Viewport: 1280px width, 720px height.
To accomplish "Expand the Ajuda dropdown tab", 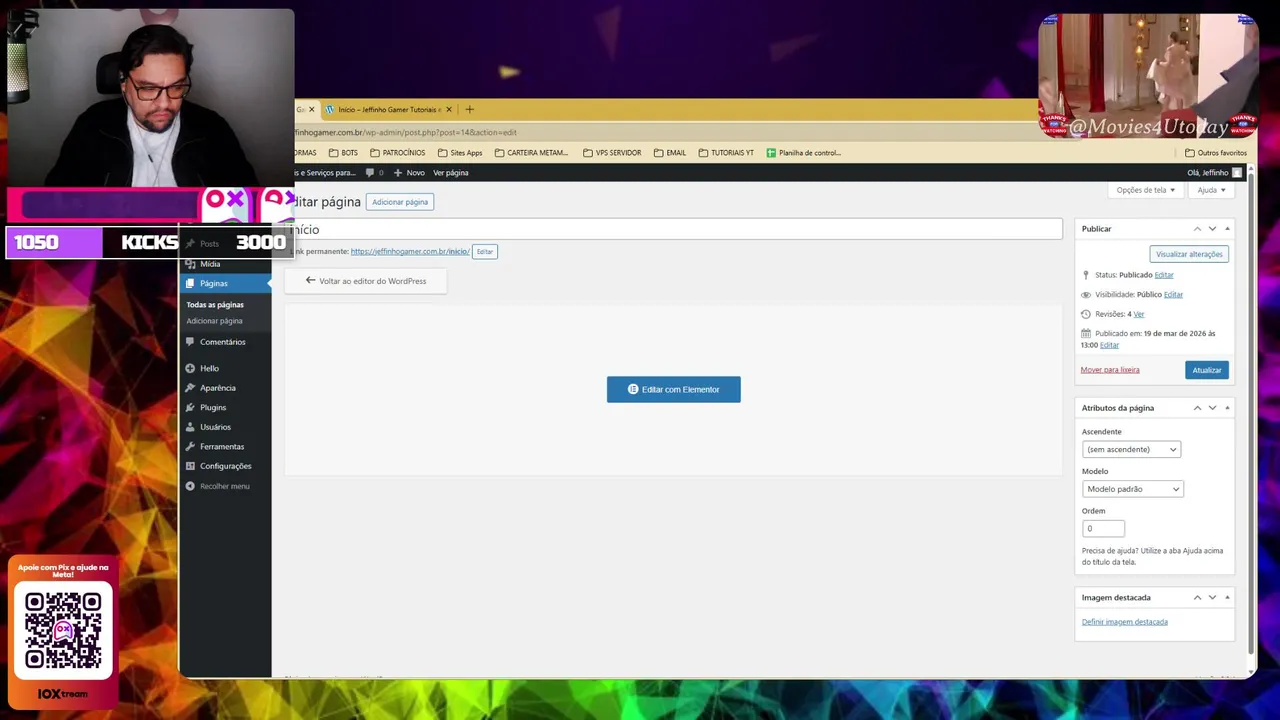I will (1211, 190).
